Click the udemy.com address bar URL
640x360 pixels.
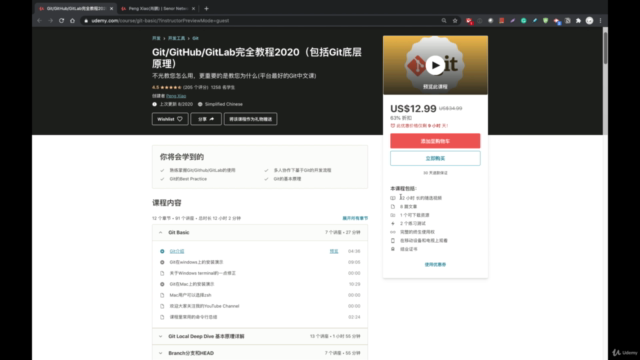(160, 20)
